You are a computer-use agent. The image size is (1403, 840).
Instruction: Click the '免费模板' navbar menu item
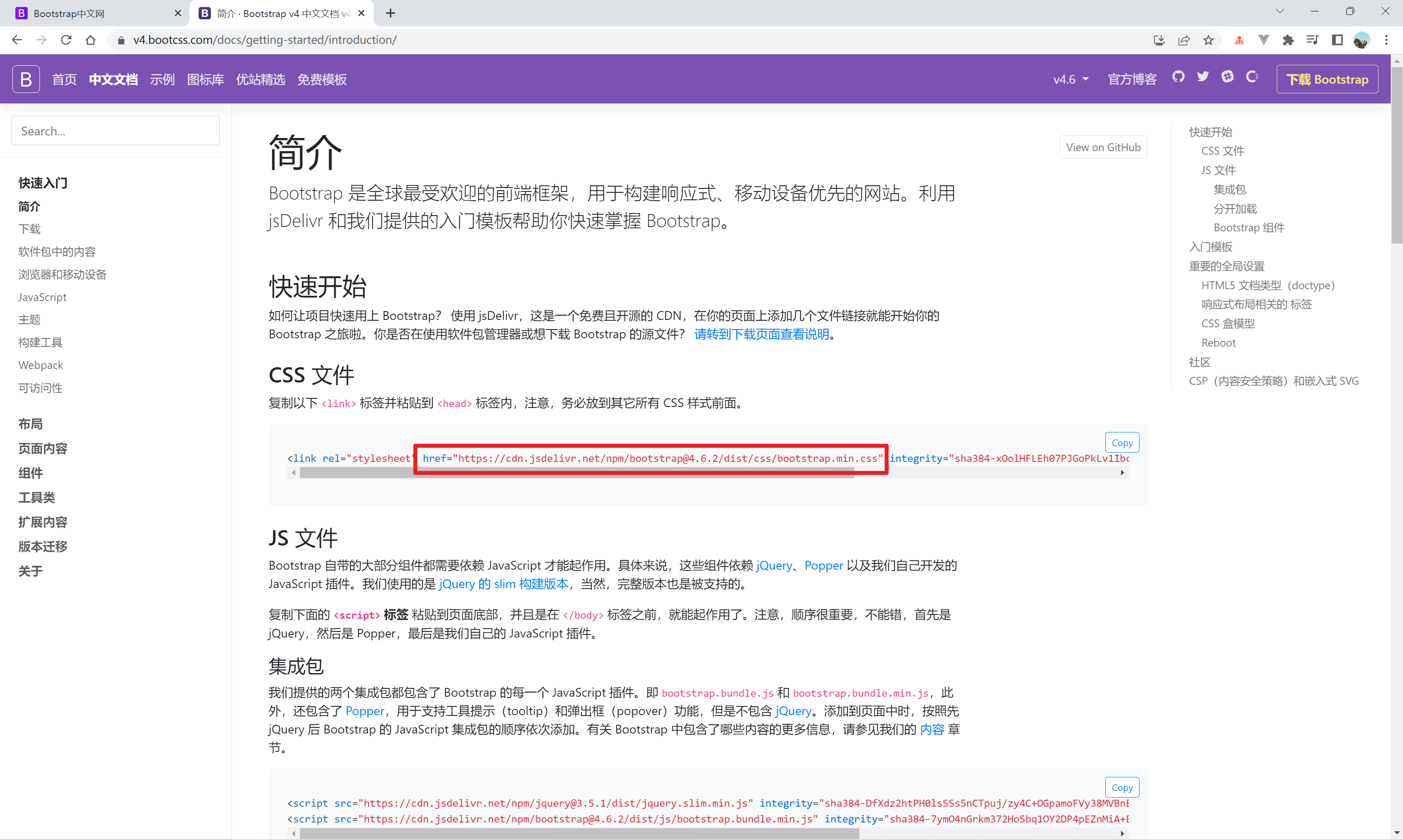pos(321,79)
